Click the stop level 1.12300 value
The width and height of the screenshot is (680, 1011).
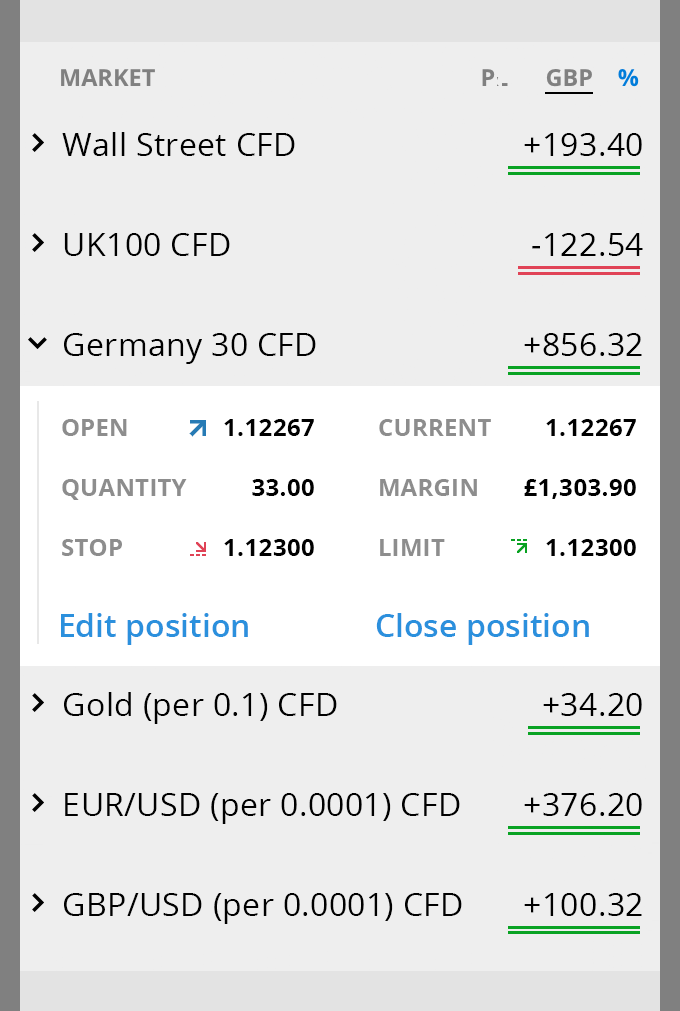pyautogui.click(x=269, y=548)
